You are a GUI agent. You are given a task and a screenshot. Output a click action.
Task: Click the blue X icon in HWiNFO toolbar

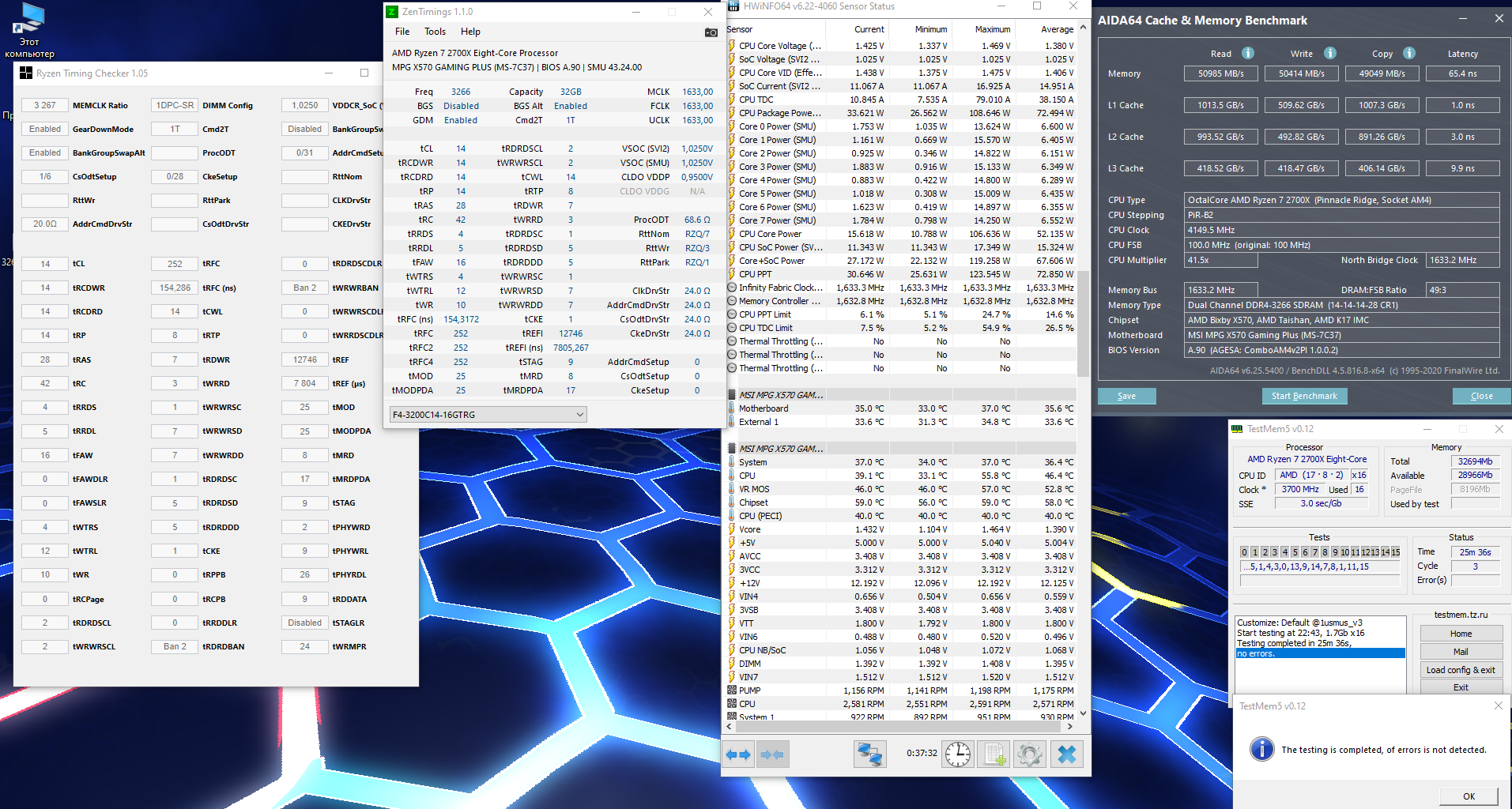tap(1066, 754)
